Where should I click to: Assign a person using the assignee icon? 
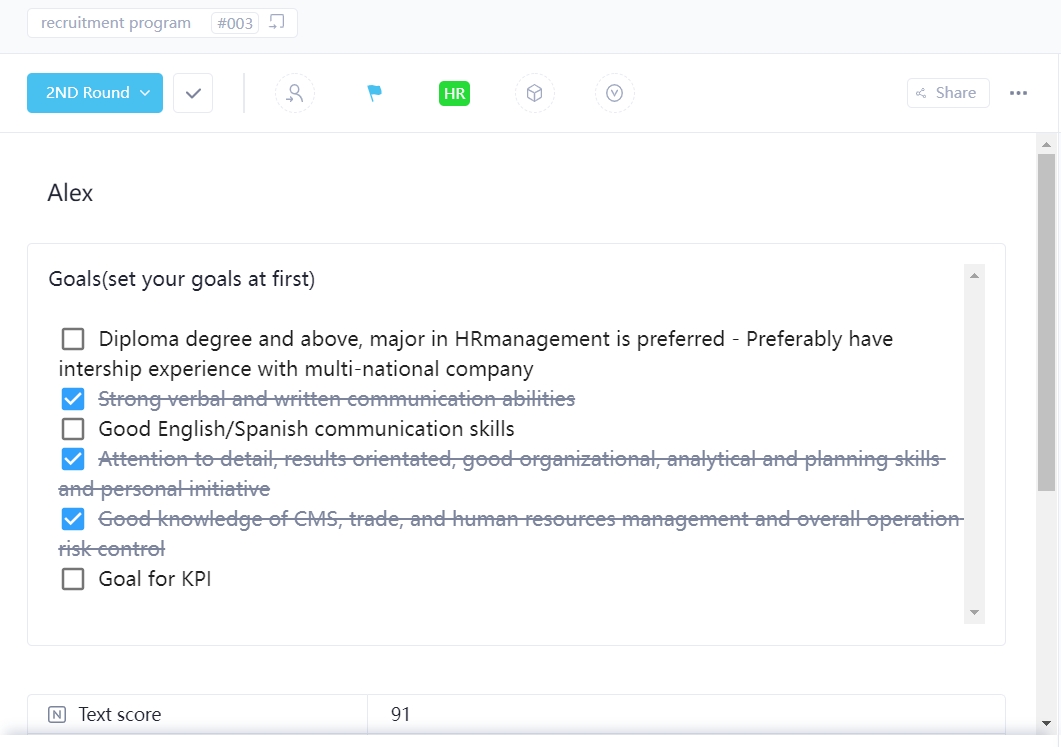294,92
